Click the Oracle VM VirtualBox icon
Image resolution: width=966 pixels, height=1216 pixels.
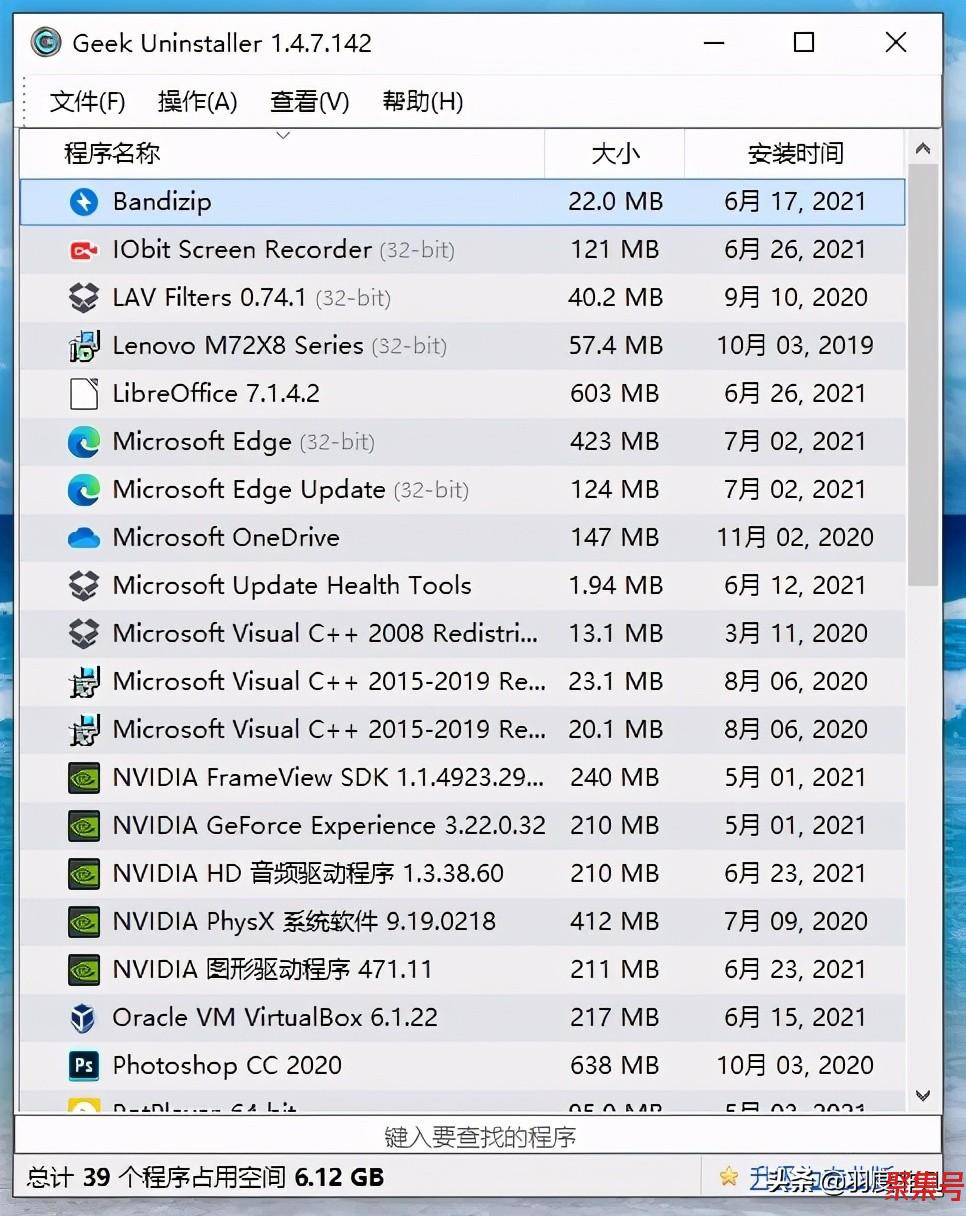point(84,1018)
